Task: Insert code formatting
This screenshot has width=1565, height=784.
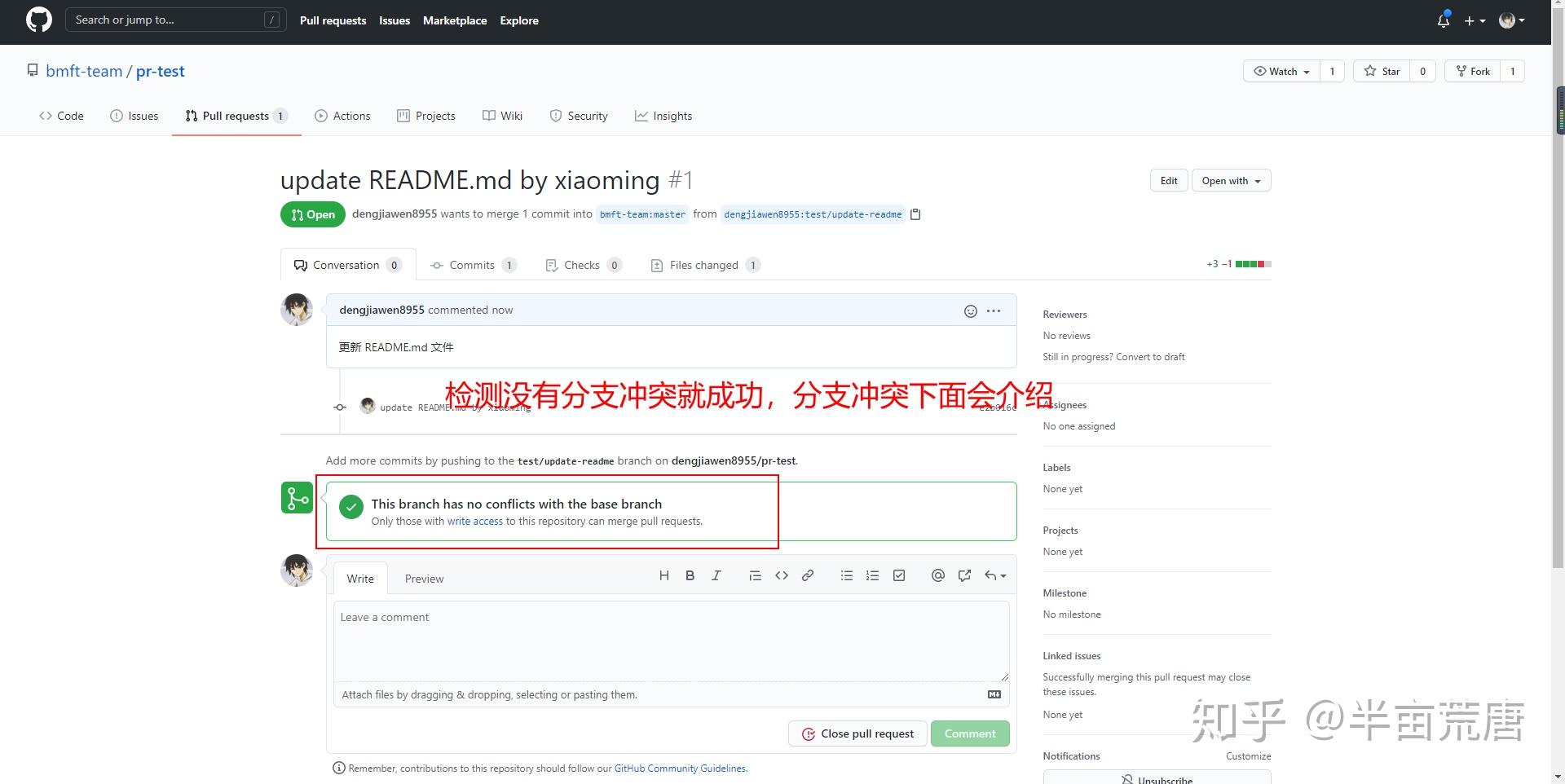Action: [781, 575]
